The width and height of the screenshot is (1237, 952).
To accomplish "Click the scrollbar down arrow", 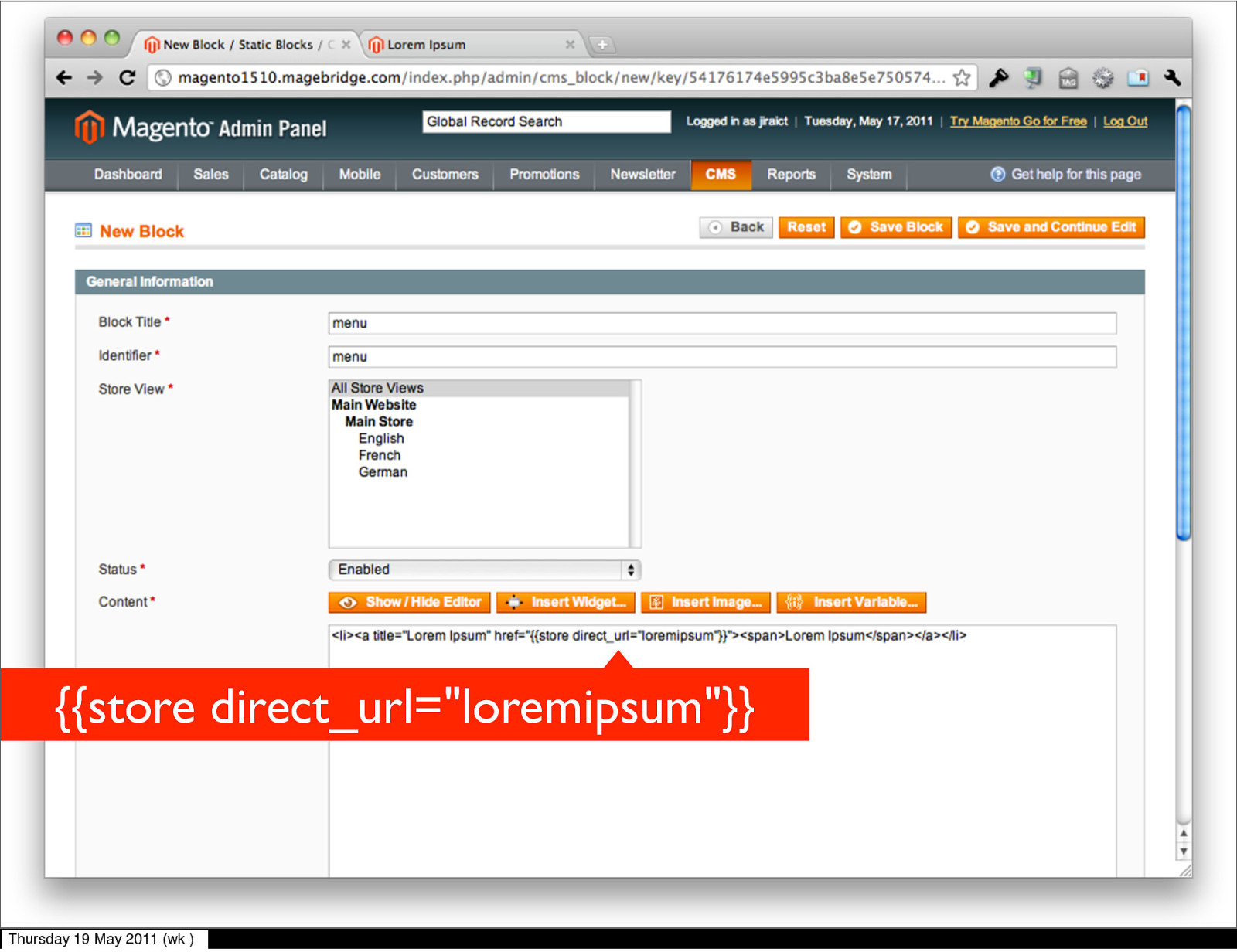I will 1183,852.
